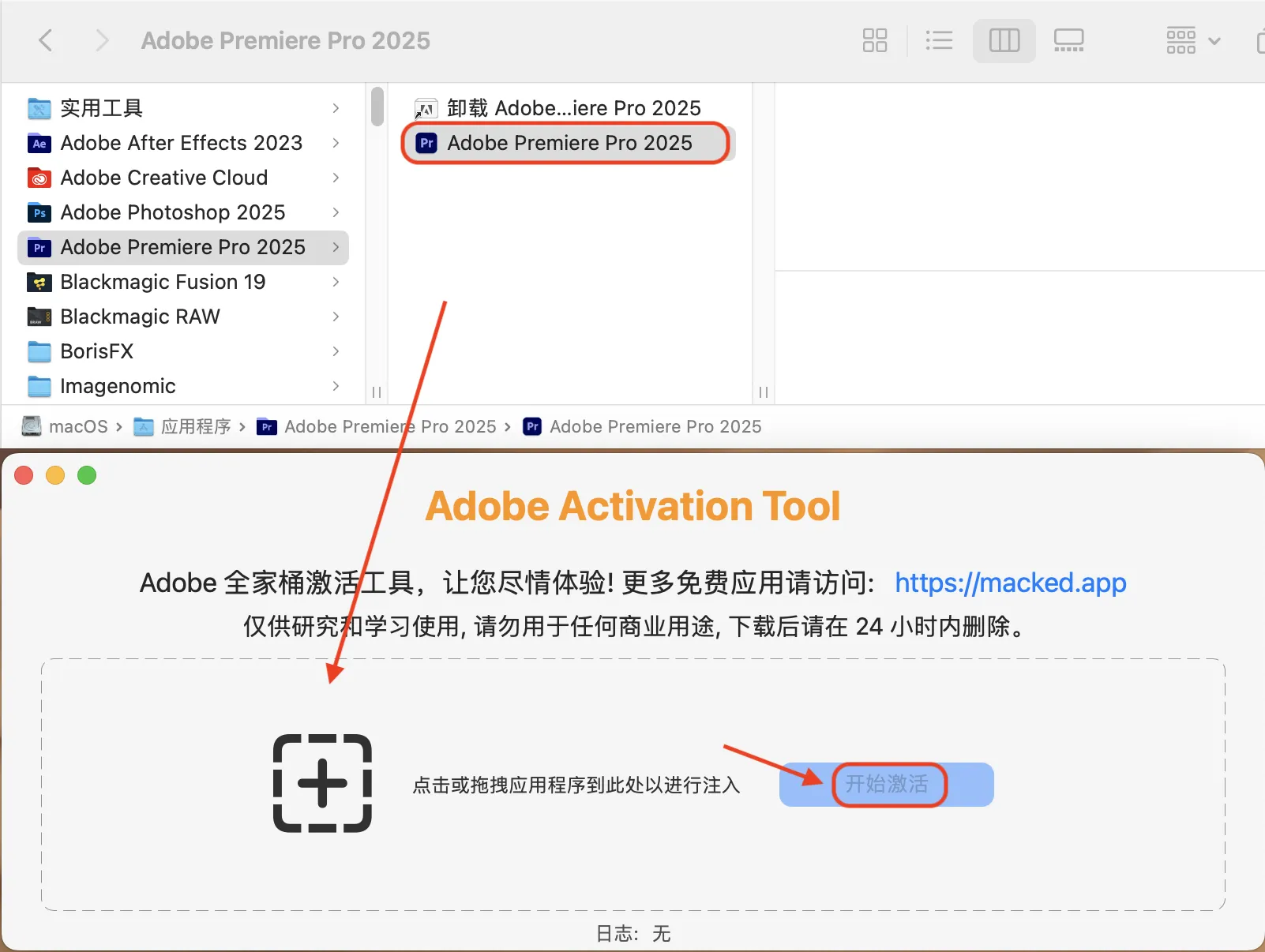The height and width of the screenshot is (952, 1265).
Task: Click macOS in the path bar
Action: tap(77, 427)
